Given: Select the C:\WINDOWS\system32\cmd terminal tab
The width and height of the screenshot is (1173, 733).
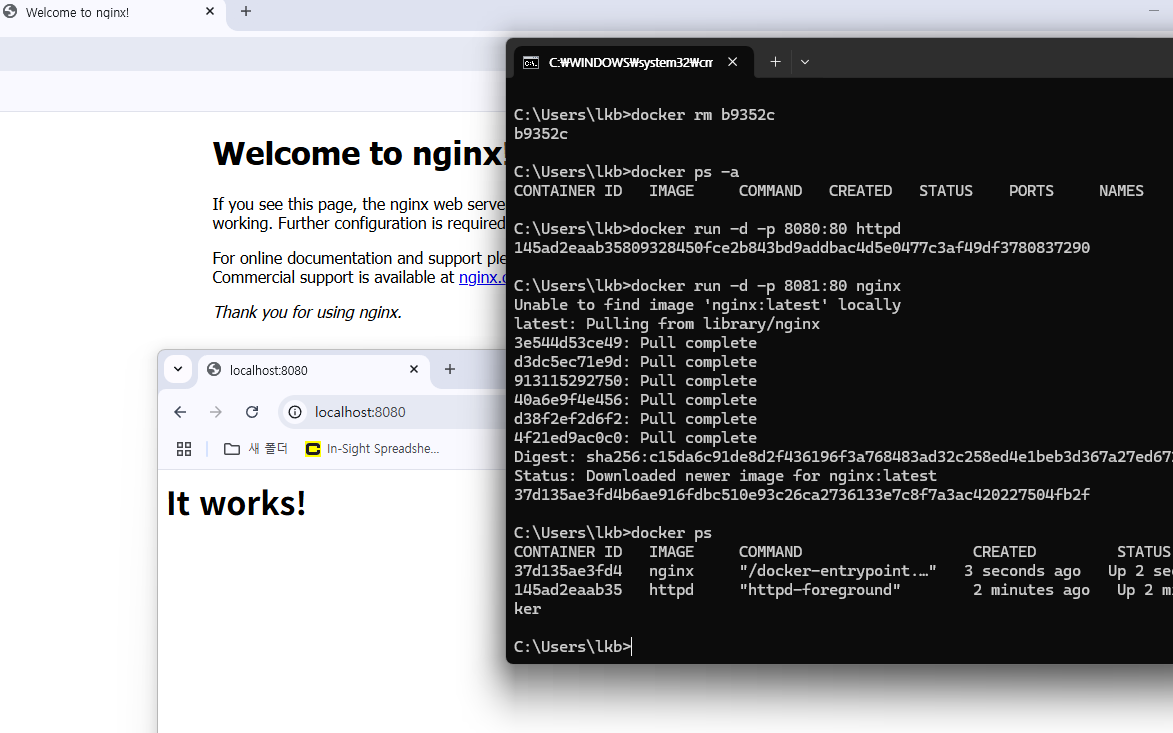Looking at the screenshot, I should tap(631, 62).
